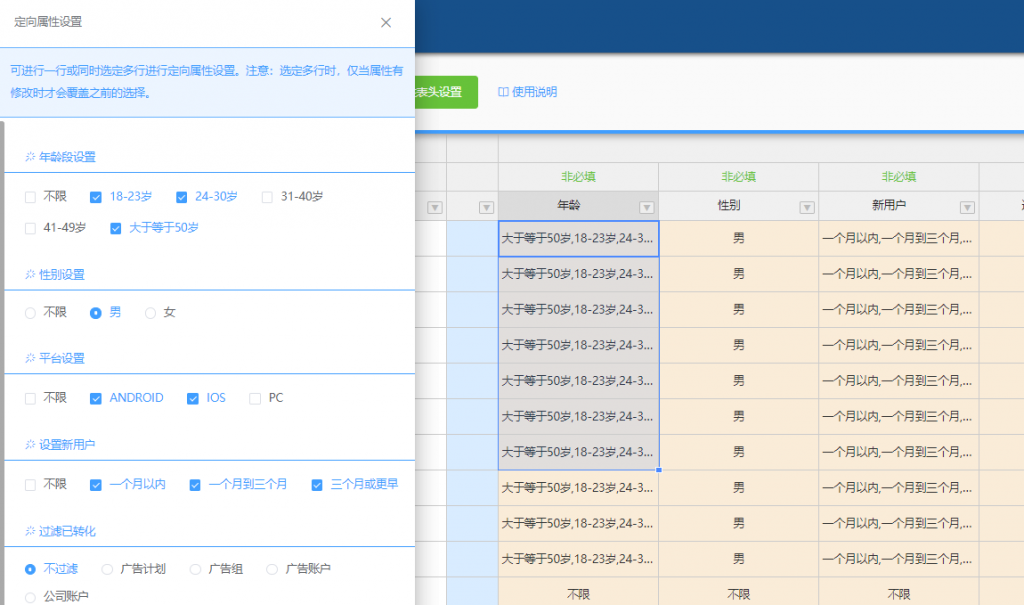
Task: Select first row 年龄 cell
Action: click(579, 238)
